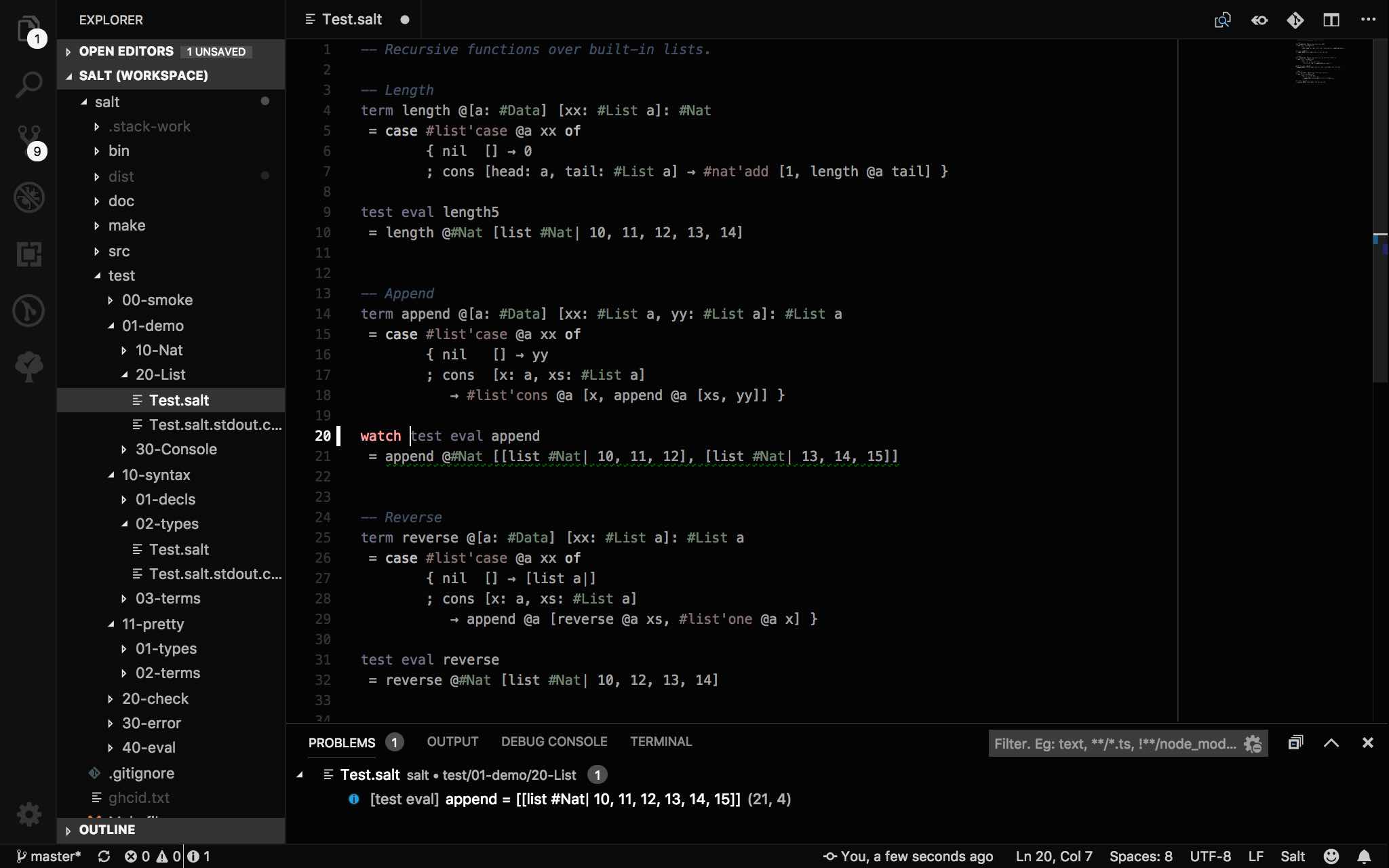
Task: Click the Split Editor icon
Action: (1331, 20)
